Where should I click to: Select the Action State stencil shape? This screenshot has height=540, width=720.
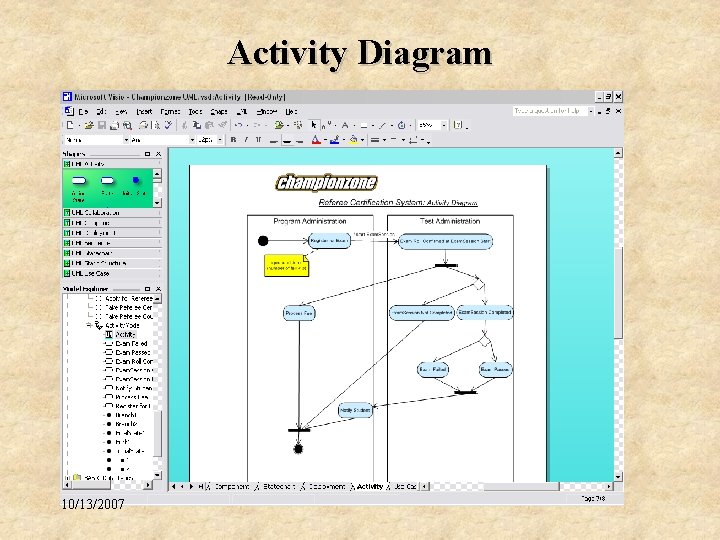coord(79,187)
